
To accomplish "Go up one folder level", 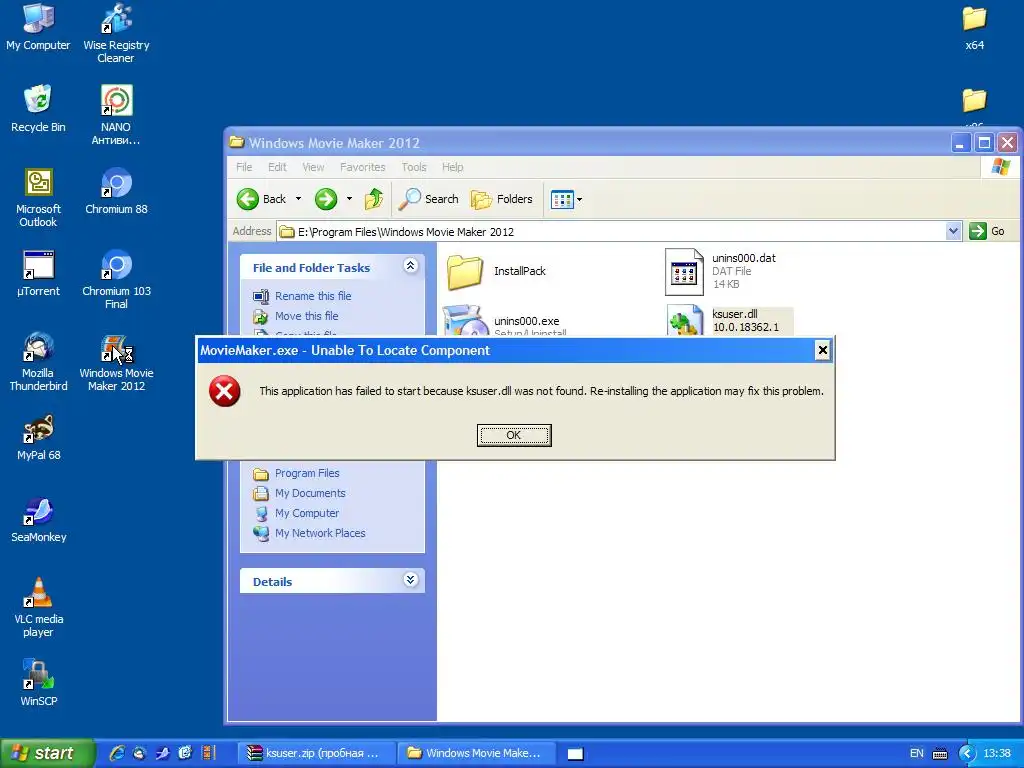I will click(x=374, y=199).
